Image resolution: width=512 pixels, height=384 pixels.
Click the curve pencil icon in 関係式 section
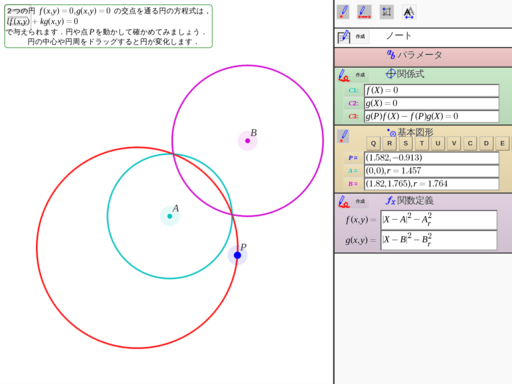click(x=344, y=75)
